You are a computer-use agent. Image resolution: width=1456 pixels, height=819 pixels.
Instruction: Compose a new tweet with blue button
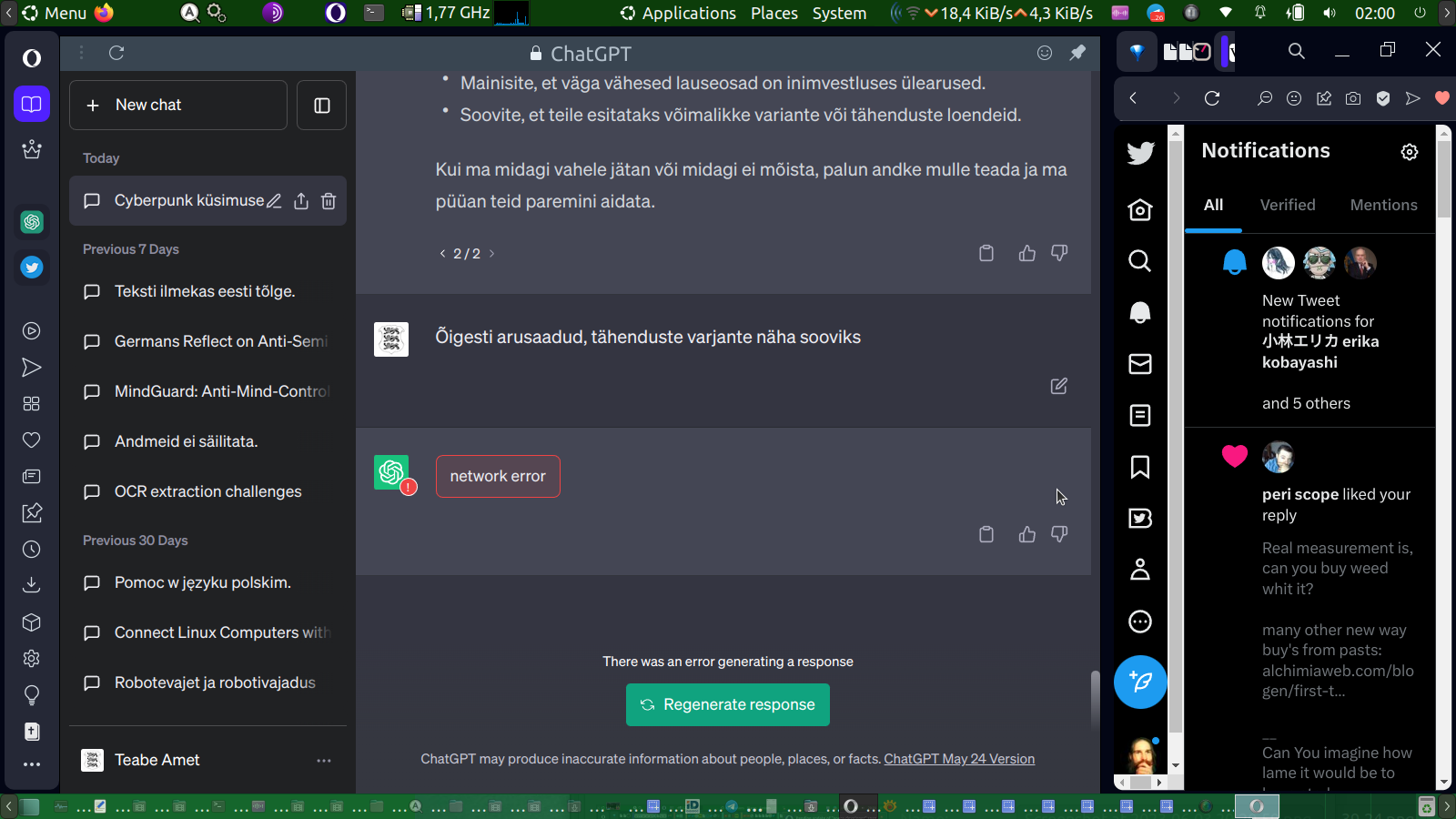(1140, 682)
